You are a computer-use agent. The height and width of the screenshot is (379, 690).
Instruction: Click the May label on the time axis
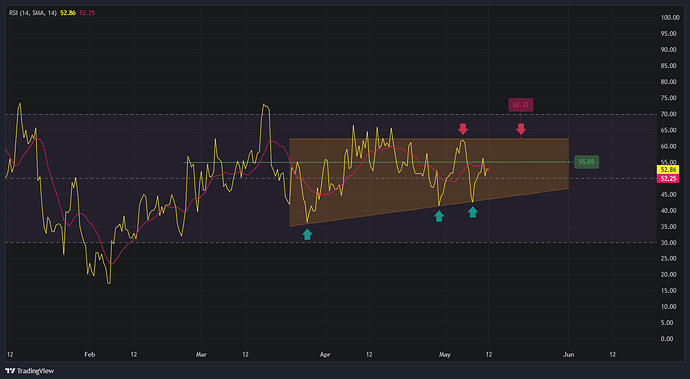click(x=445, y=354)
